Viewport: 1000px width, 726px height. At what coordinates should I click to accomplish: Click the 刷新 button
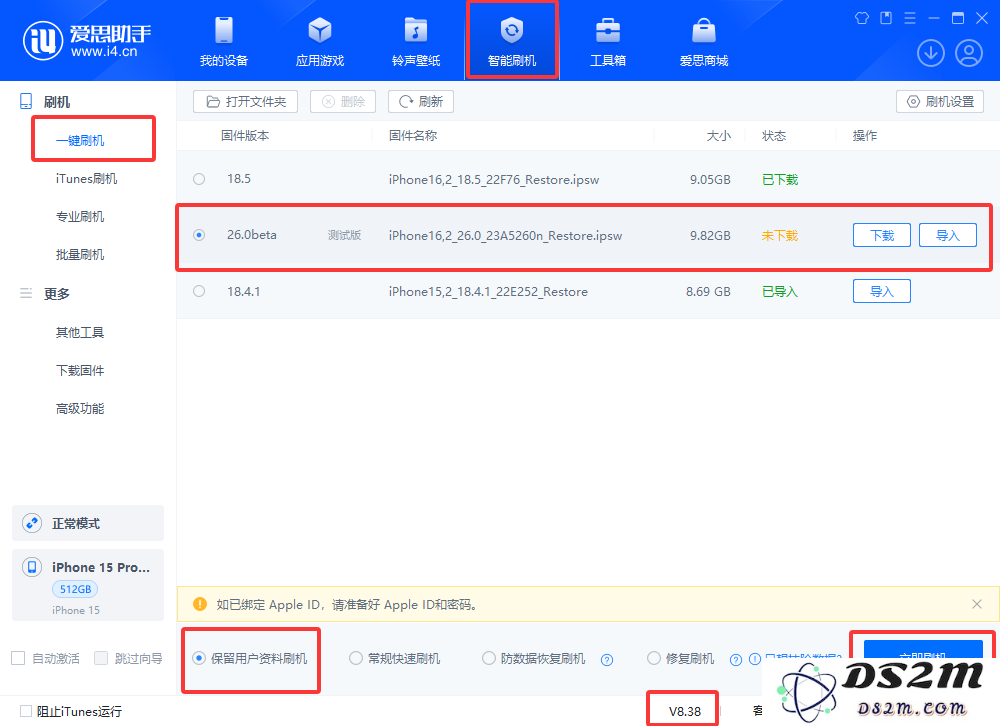421,101
